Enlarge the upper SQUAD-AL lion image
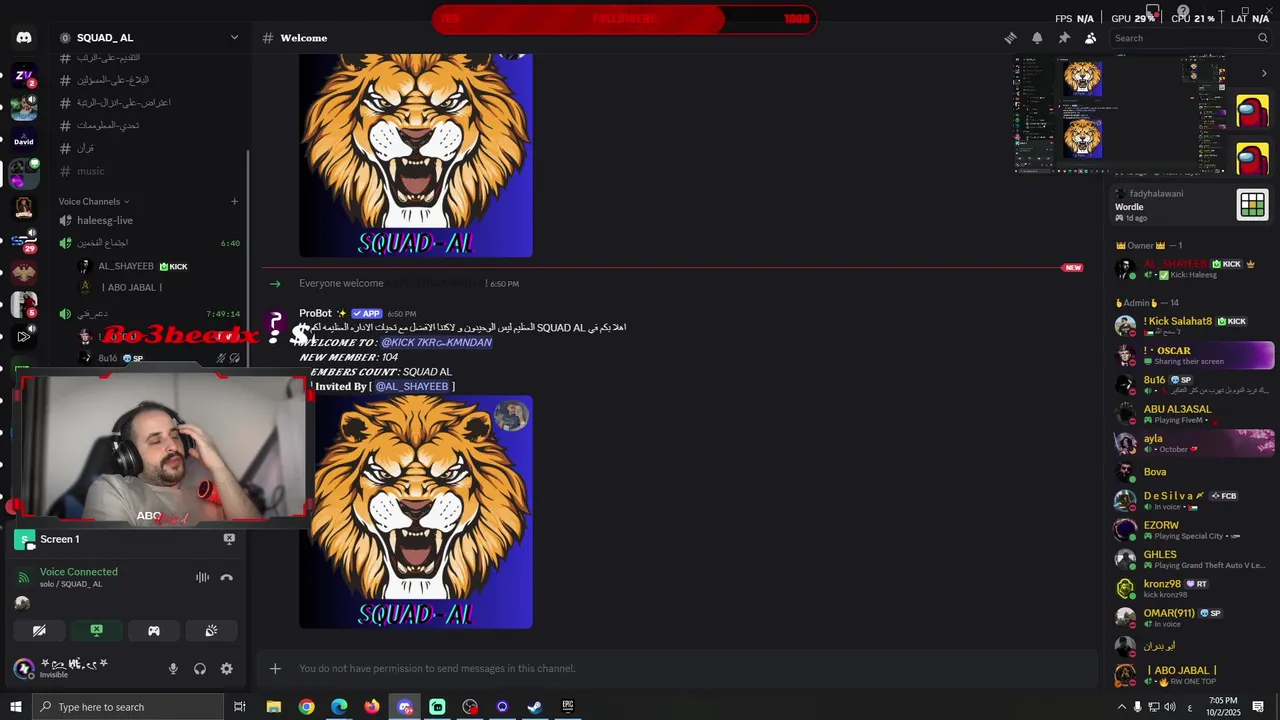Screen dimensions: 1280x720 tap(416, 156)
